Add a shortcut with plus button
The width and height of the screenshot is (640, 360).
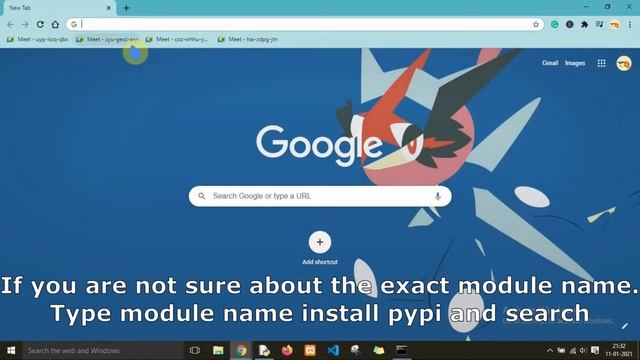320,242
